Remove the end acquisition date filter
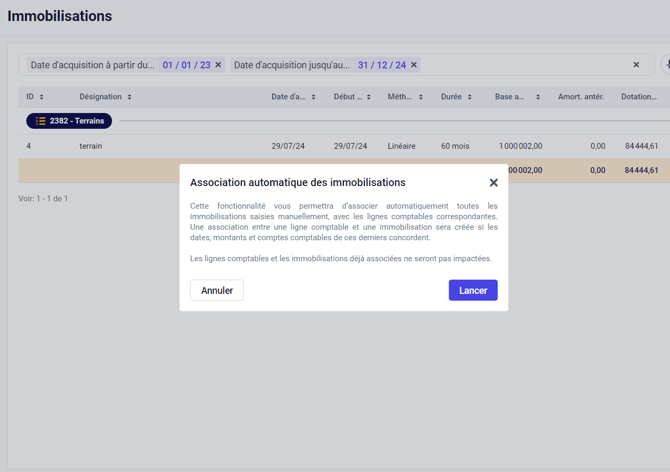Image resolution: width=670 pixels, height=472 pixels. point(414,65)
